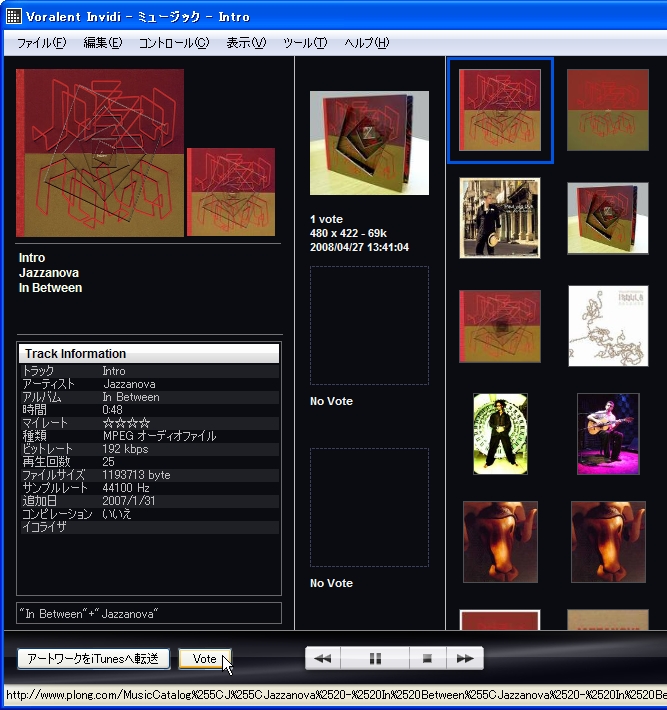Click the first empty No Vote slot
The image size is (667, 710).
tap(369, 326)
